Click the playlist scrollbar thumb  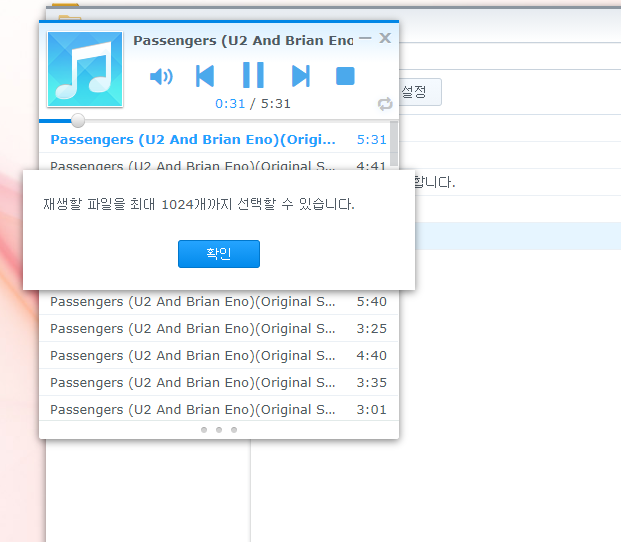point(394,144)
